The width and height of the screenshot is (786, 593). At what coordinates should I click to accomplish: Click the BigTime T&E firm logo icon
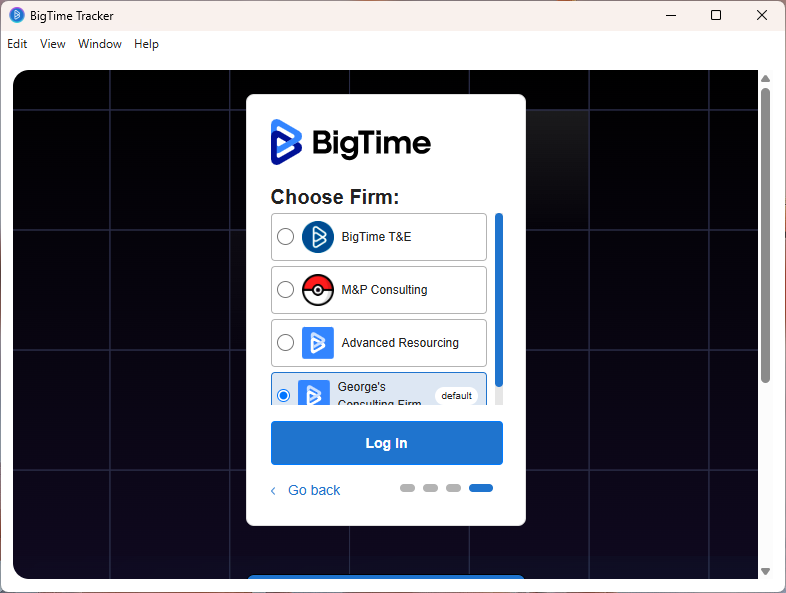(318, 237)
